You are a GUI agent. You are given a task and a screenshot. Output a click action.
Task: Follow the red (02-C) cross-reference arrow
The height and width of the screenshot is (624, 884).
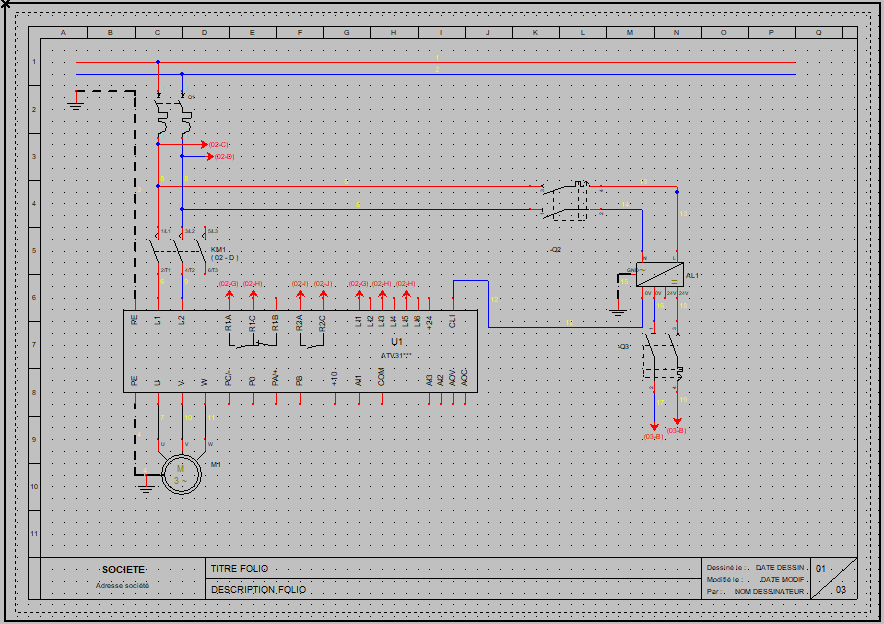218,145
